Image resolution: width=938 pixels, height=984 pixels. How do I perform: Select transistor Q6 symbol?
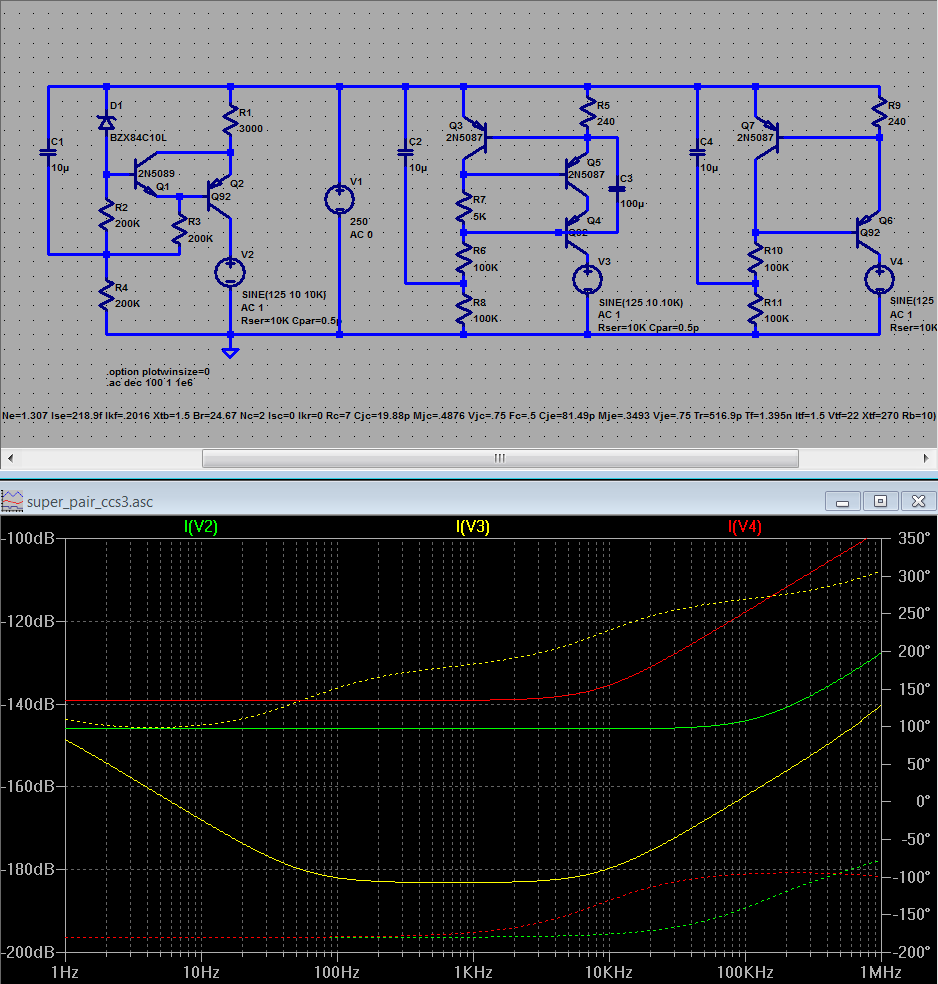coord(869,232)
